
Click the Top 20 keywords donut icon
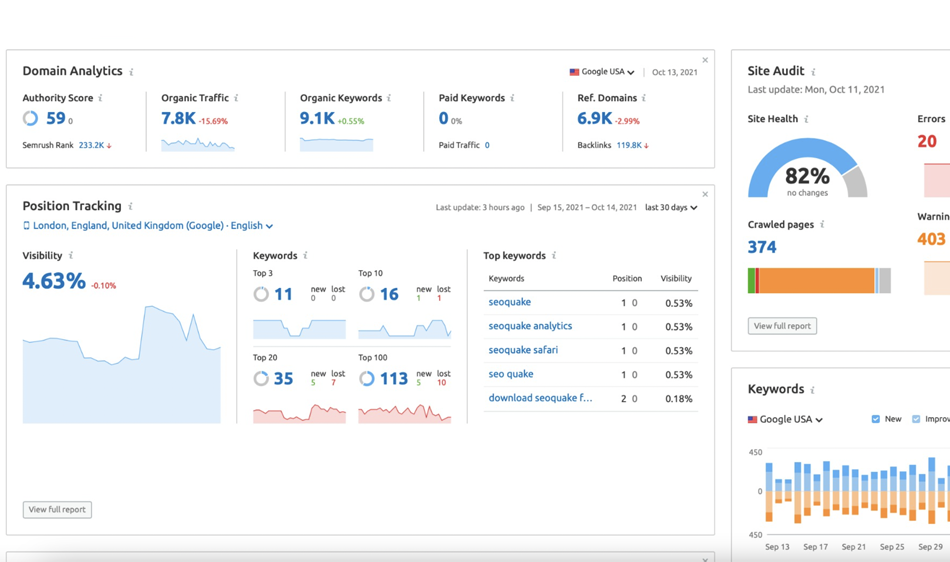pos(261,379)
